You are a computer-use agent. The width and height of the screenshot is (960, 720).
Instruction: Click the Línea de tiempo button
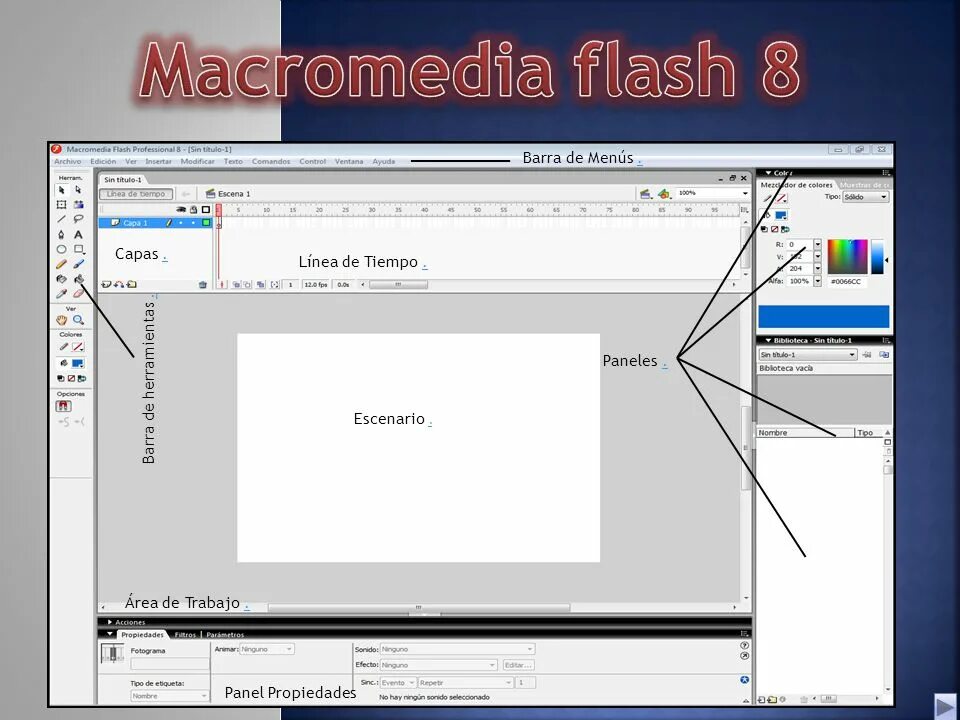(x=136, y=193)
